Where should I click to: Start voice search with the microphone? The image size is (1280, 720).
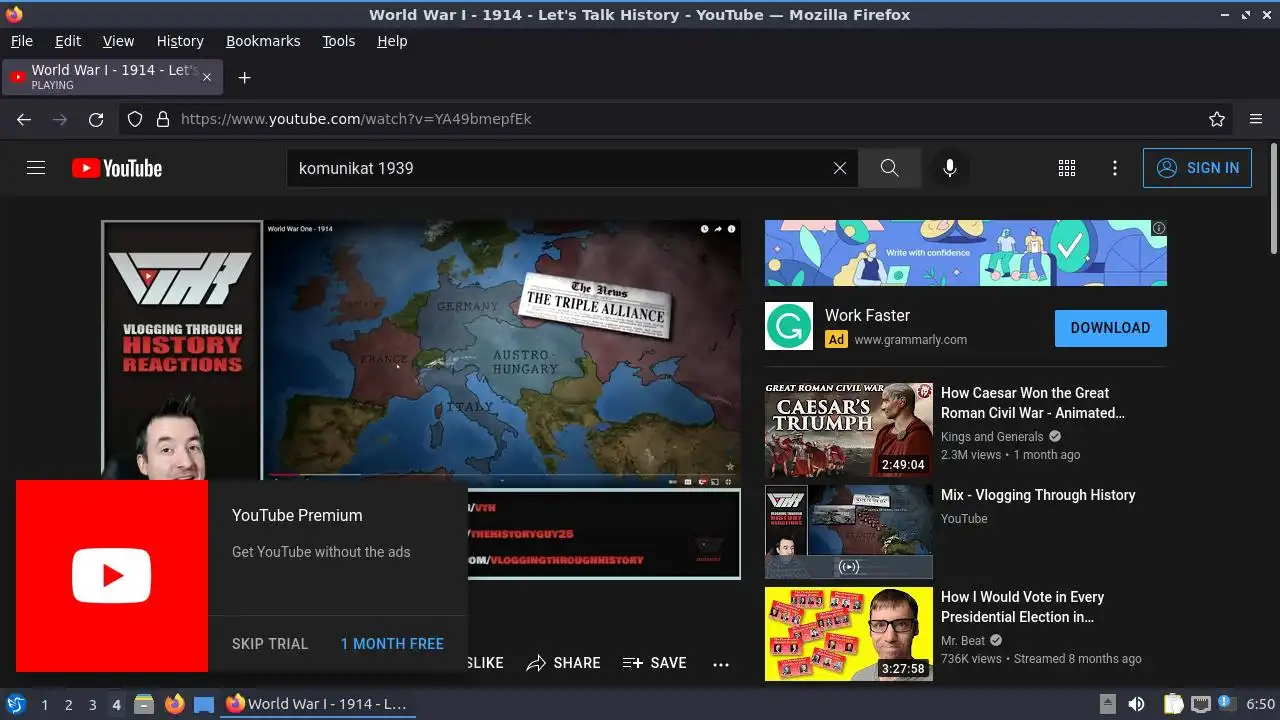point(950,168)
